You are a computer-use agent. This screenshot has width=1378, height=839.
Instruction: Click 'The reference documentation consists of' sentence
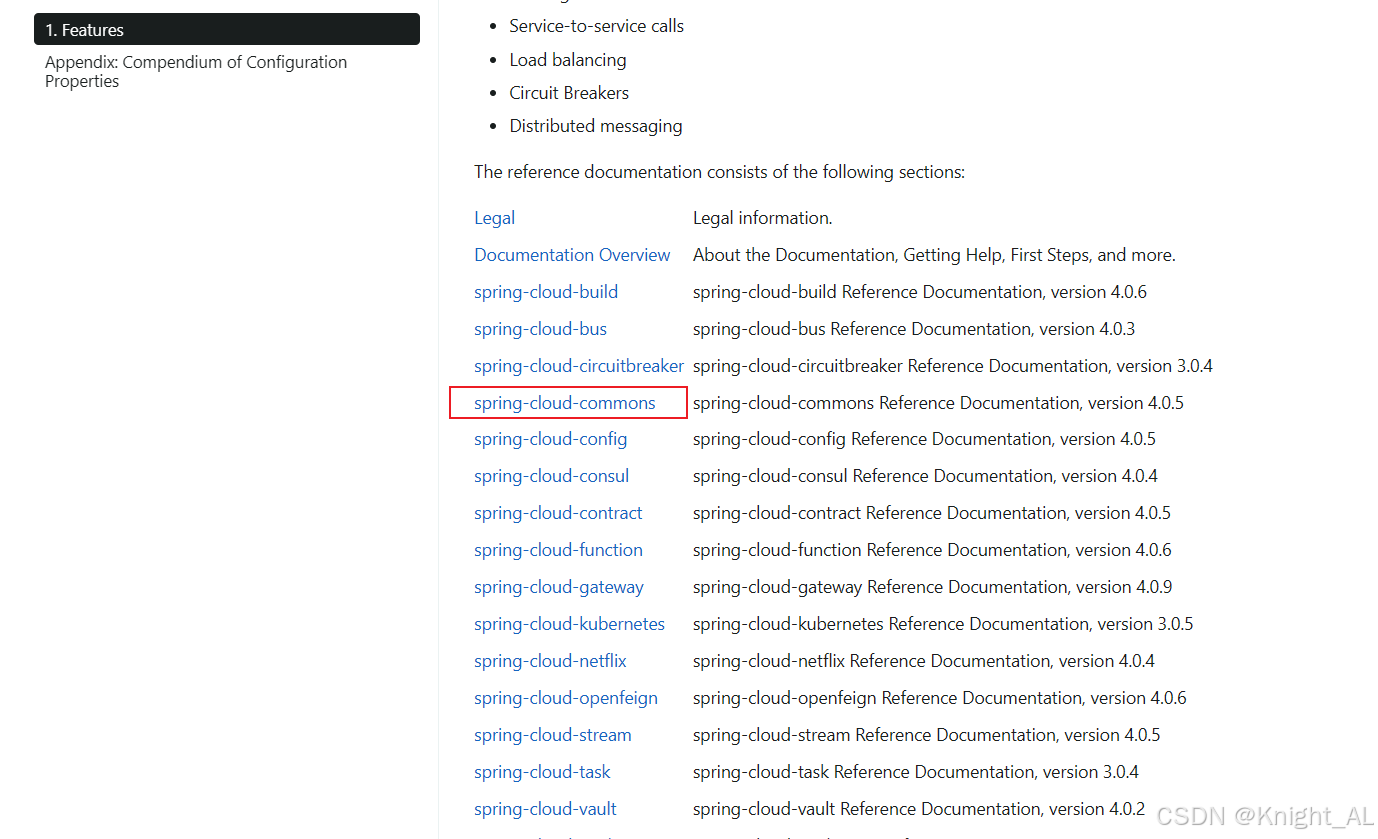pos(720,172)
